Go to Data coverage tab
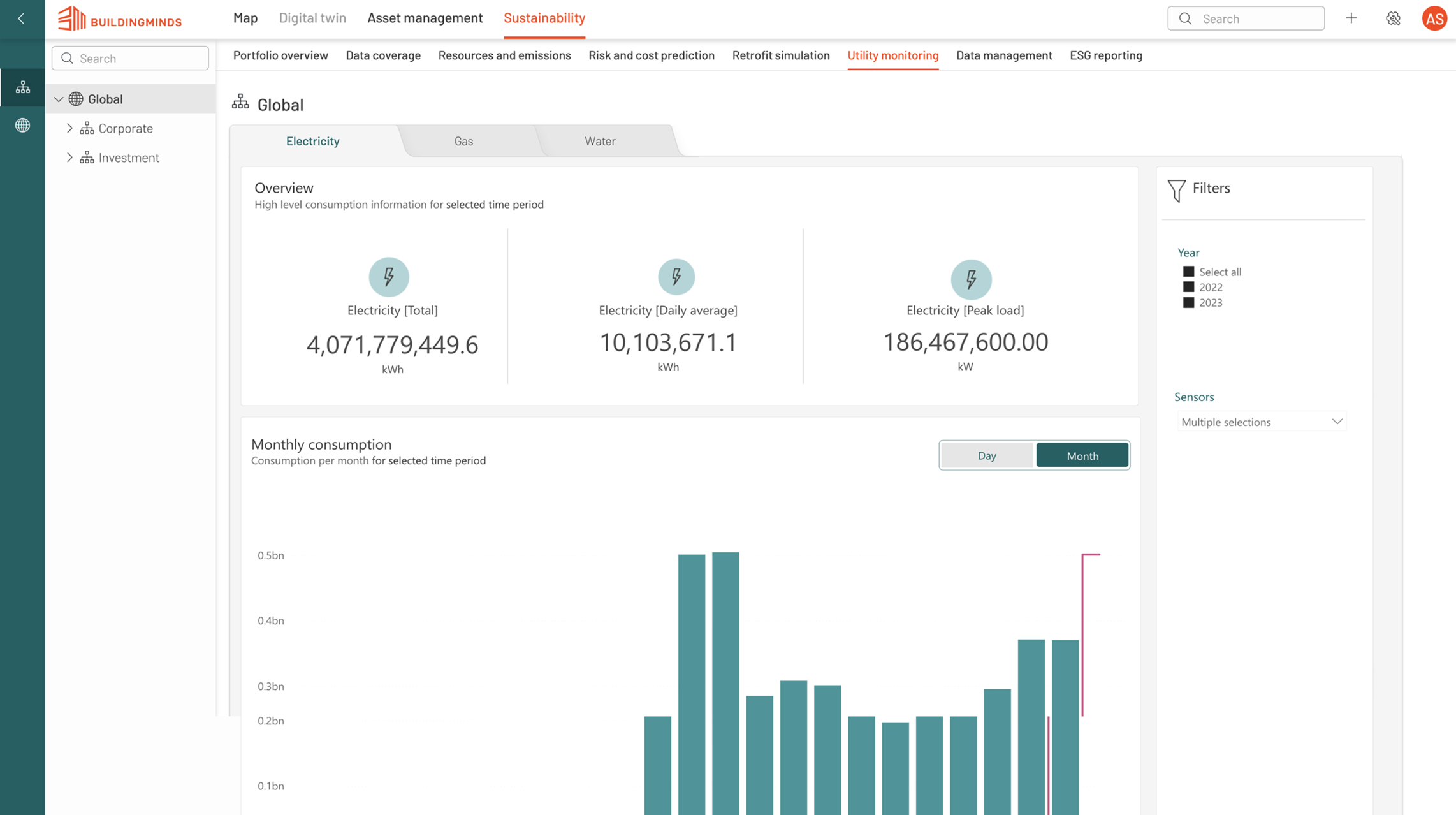The height and width of the screenshot is (815, 1456). coord(383,55)
